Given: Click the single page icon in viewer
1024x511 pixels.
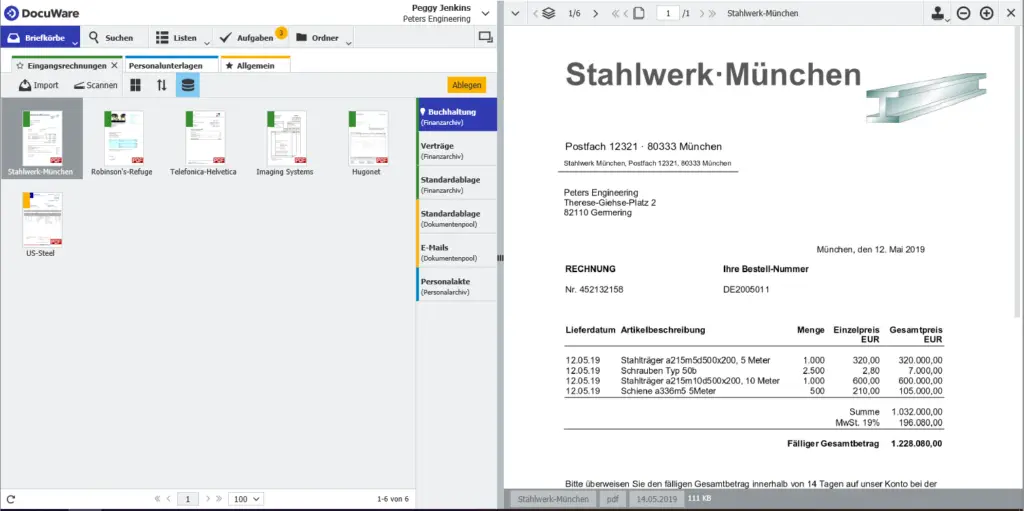Looking at the screenshot, I should [x=639, y=13].
